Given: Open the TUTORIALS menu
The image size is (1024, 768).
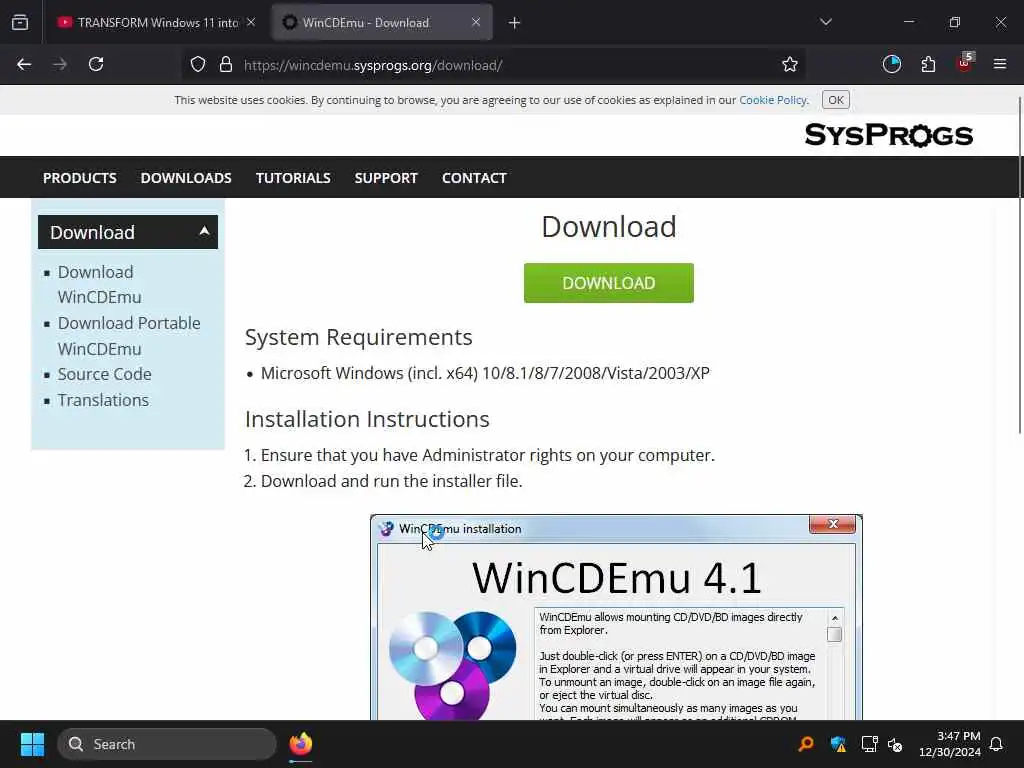Looking at the screenshot, I should [x=293, y=178].
